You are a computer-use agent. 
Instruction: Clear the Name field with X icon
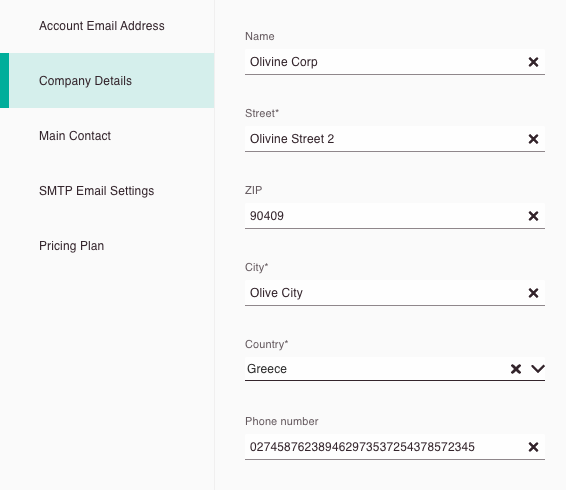[x=533, y=62]
